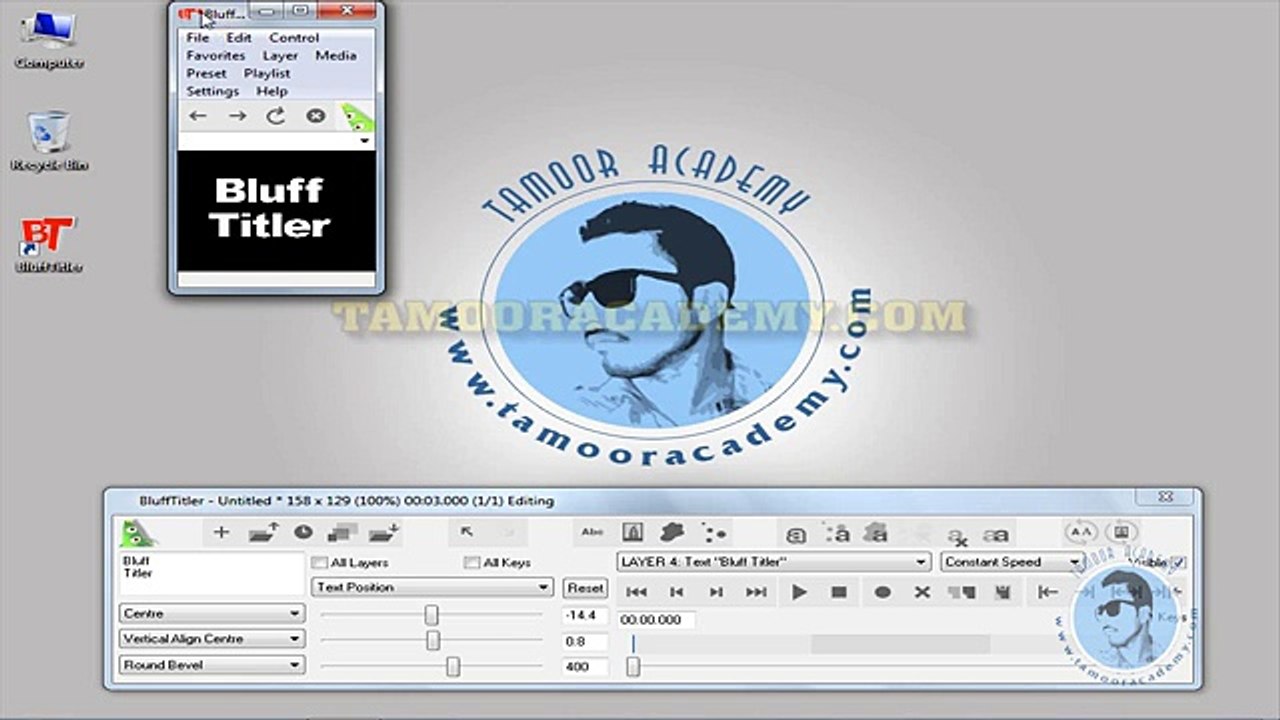1280x720 pixels.
Task: Open the Edit menu
Action: pos(238,38)
